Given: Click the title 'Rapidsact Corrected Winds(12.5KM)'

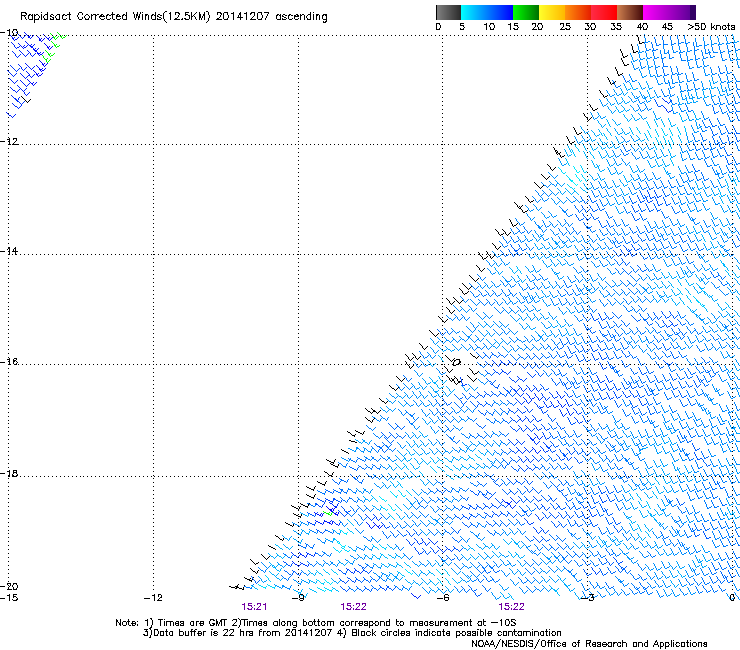Looking at the screenshot, I should [115, 17].
